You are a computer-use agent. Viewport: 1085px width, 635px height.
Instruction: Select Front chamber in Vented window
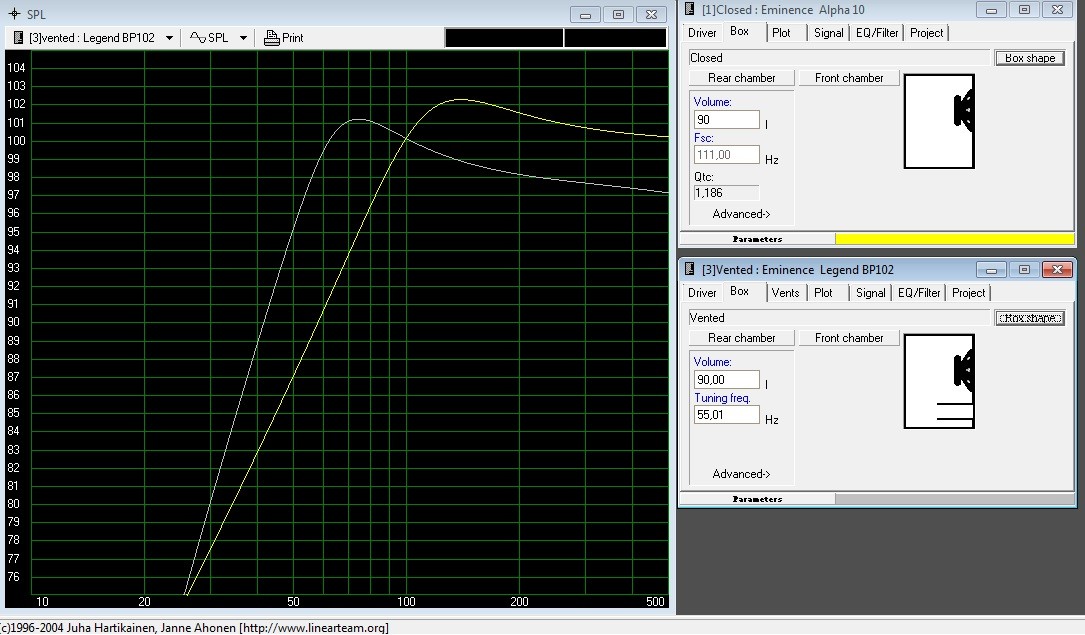(x=849, y=338)
